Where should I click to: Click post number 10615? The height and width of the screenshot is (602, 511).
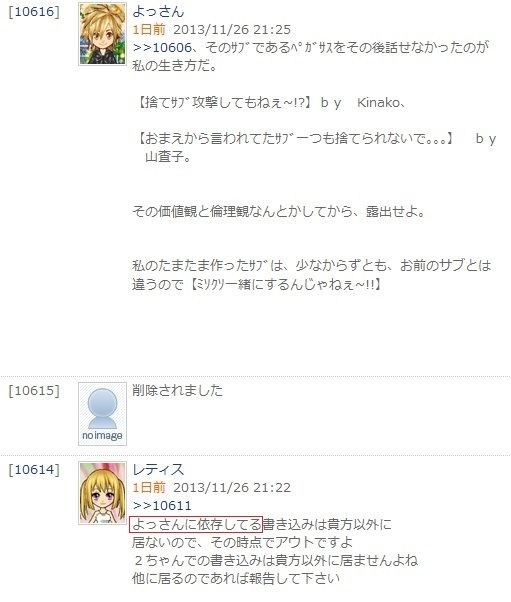34,391
